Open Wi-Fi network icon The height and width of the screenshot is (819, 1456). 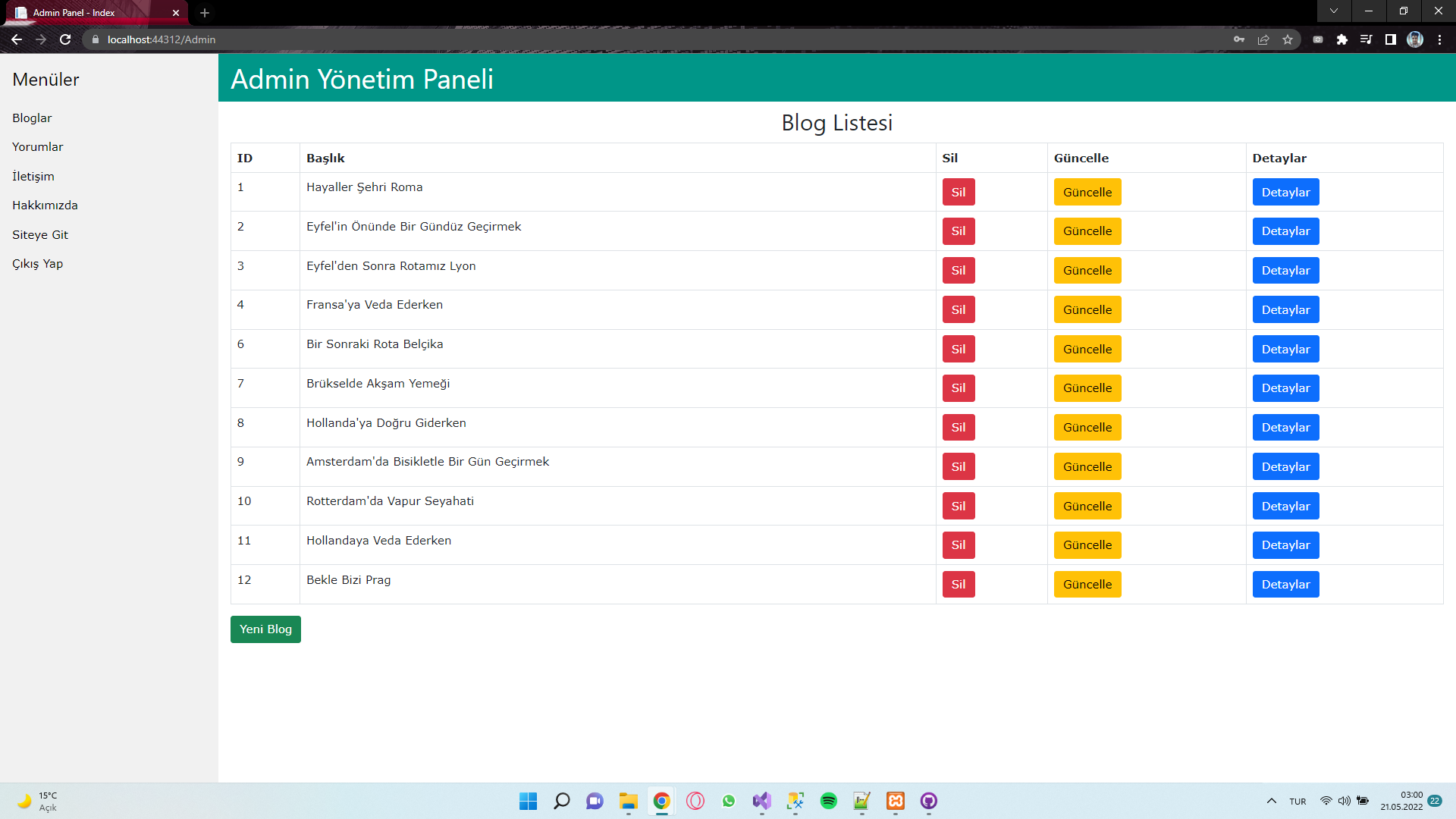(1326, 801)
